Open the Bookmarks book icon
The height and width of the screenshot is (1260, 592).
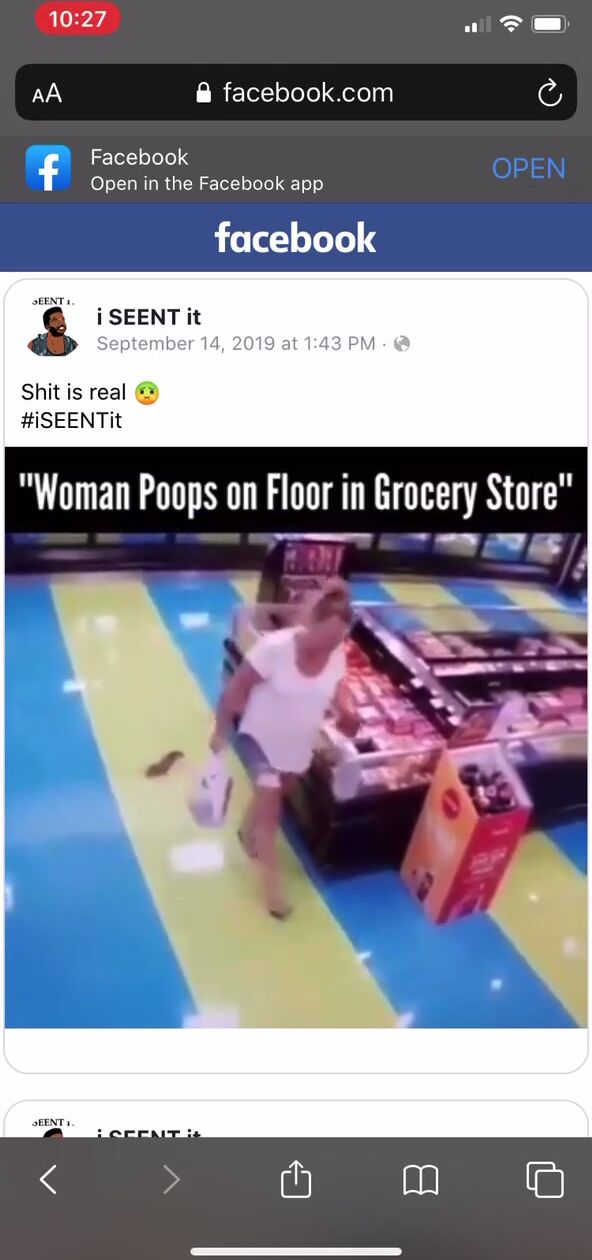(x=421, y=1181)
